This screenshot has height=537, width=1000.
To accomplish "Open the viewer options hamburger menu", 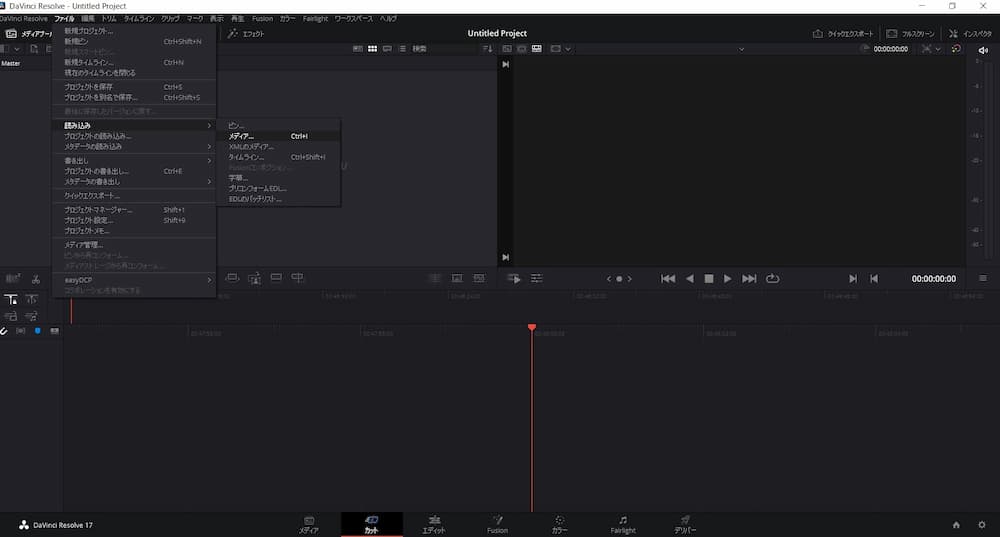I will pos(983,278).
